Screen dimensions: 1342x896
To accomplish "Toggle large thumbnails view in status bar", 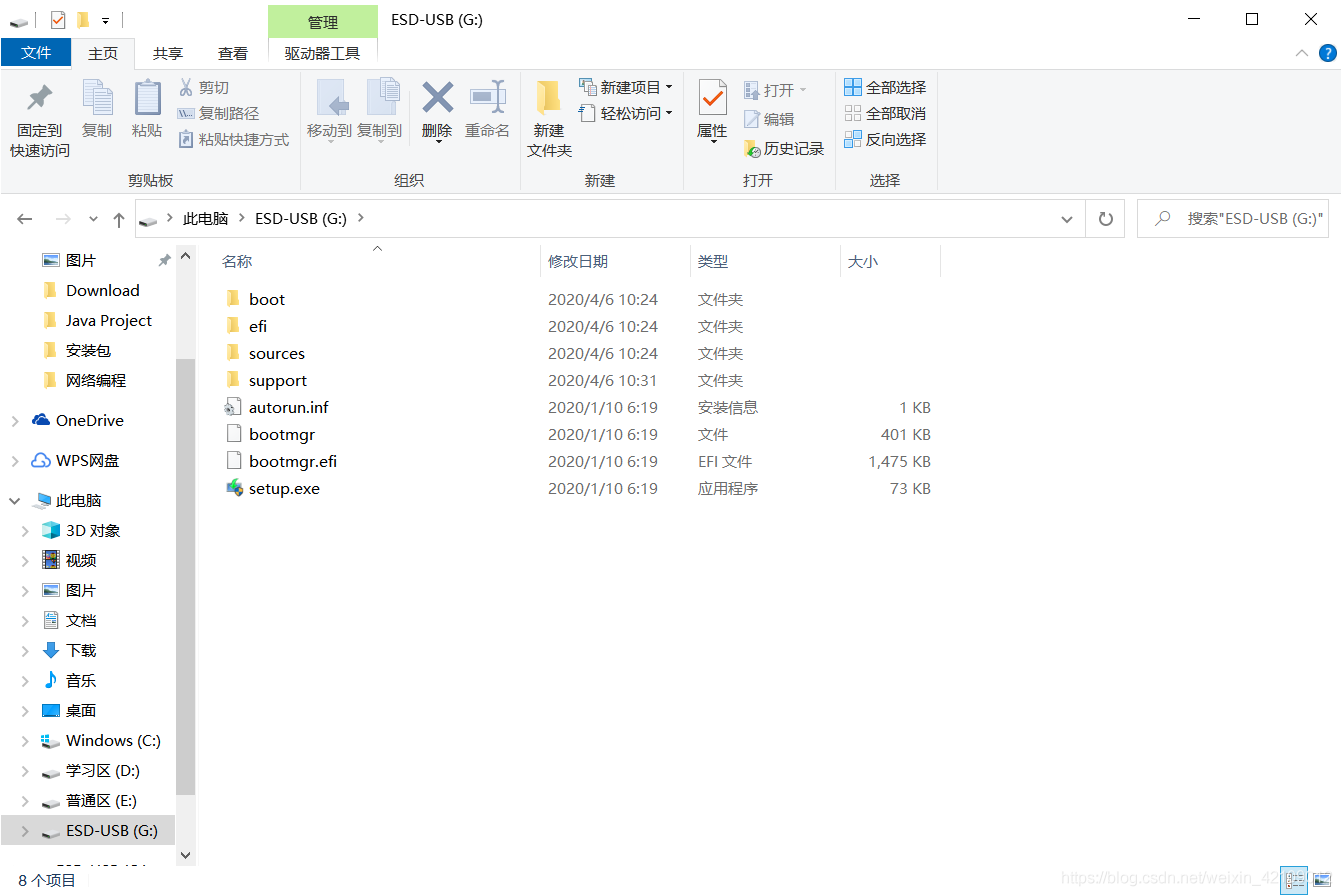I will (1322, 879).
